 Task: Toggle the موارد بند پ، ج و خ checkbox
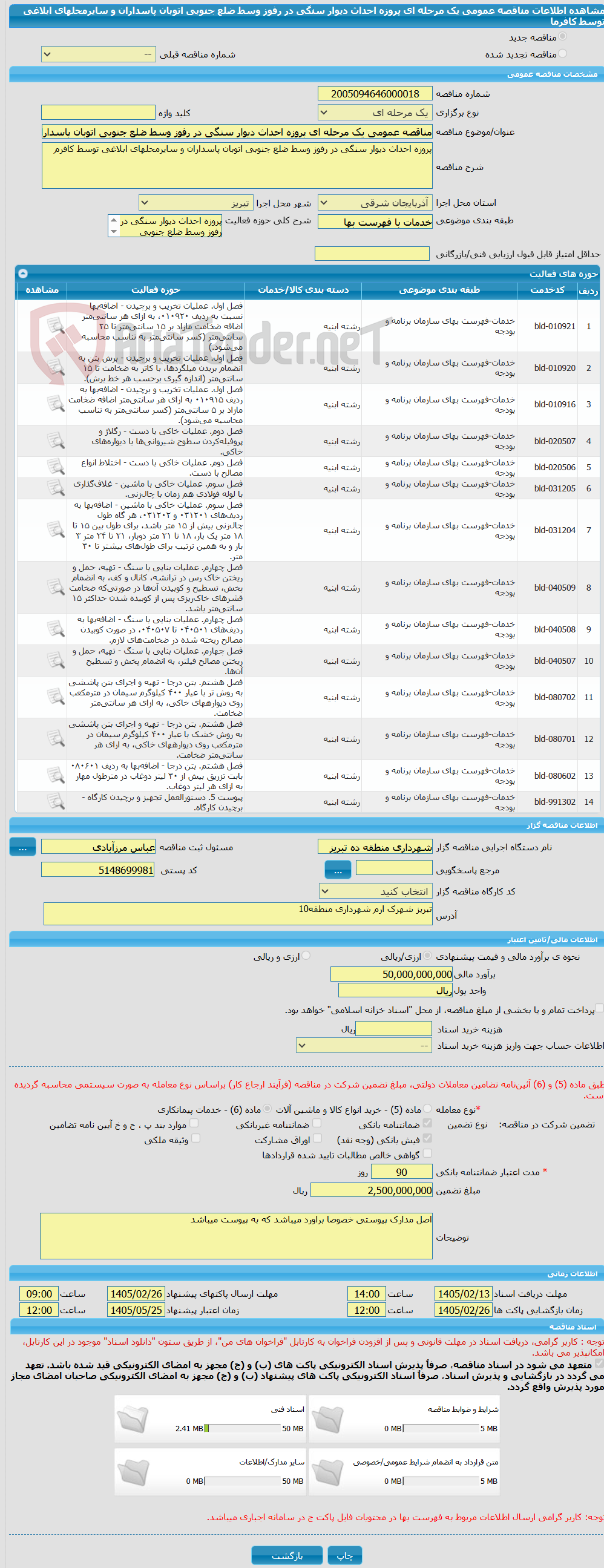[194, 1123]
